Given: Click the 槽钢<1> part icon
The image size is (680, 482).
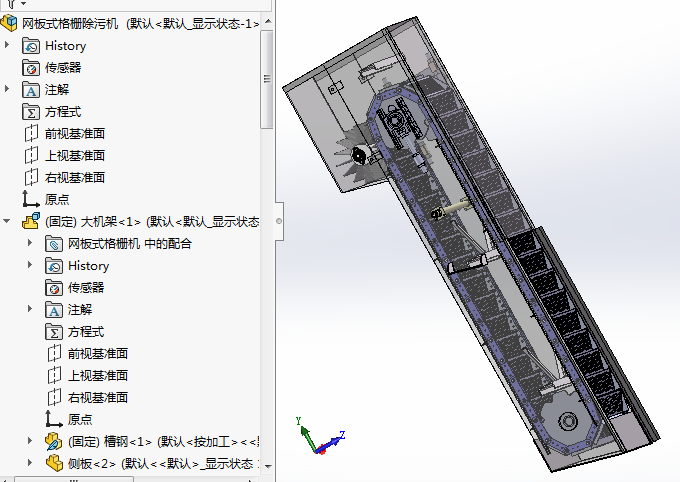Looking at the screenshot, I should tap(54, 442).
